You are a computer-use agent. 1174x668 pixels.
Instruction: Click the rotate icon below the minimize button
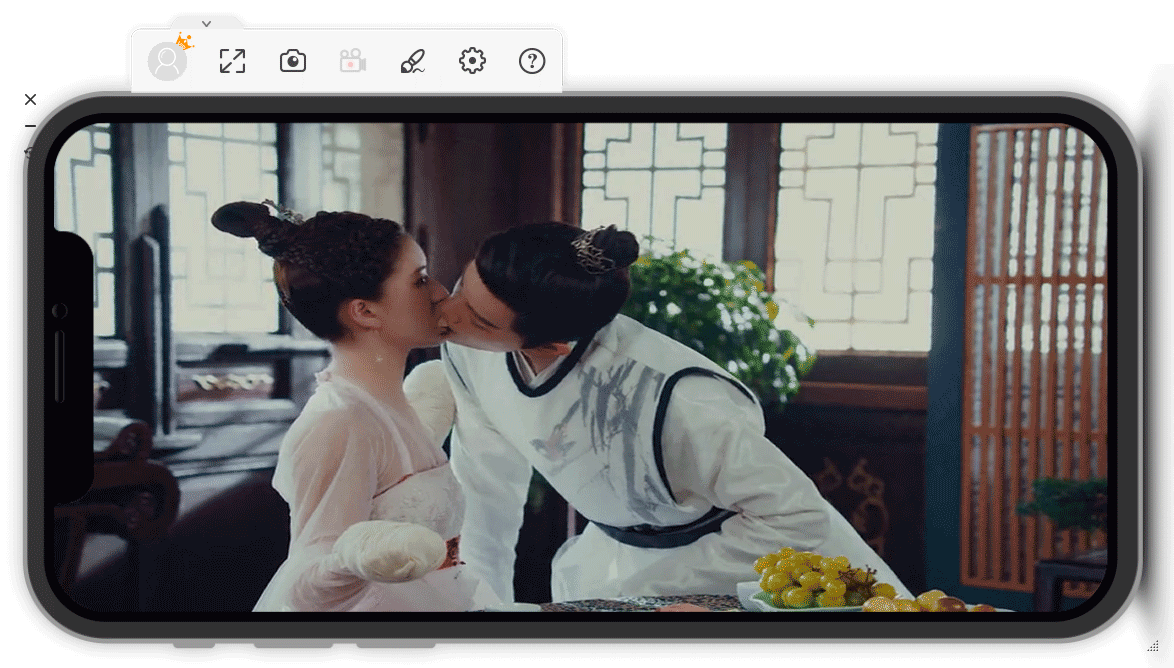coord(28,152)
